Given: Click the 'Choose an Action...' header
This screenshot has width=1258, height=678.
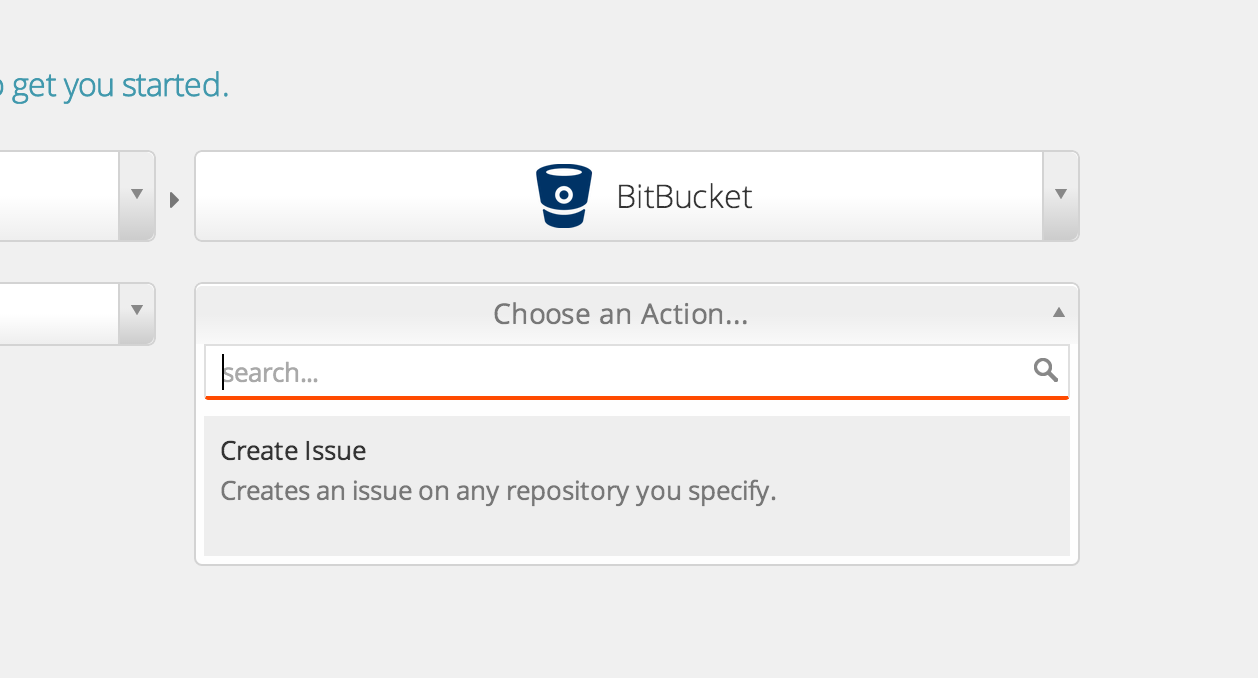Looking at the screenshot, I should pyautogui.click(x=620, y=314).
